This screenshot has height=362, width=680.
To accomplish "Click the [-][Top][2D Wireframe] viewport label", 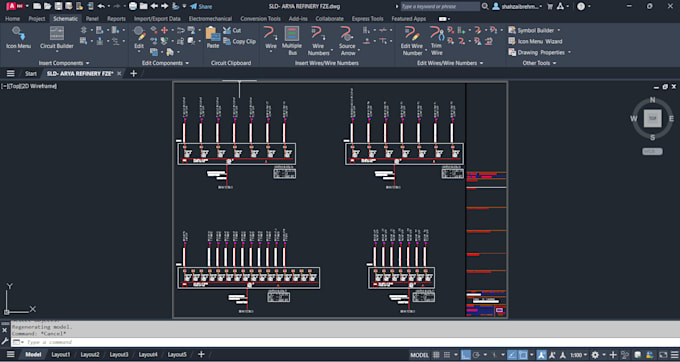I will 29,86.
